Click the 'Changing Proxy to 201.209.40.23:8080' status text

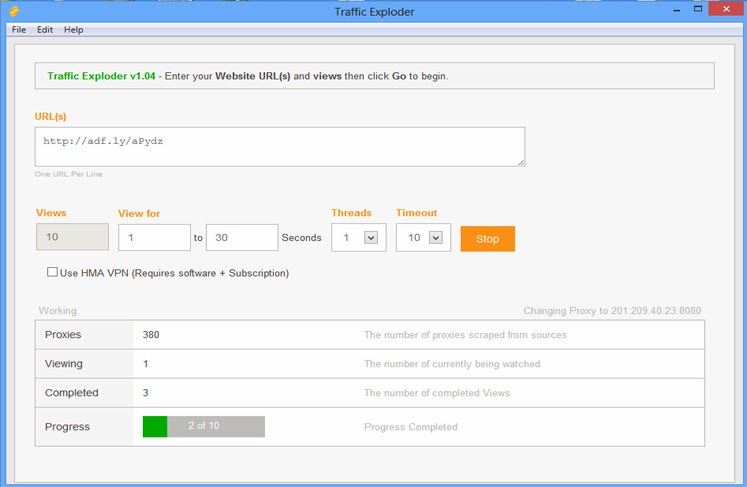coord(612,311)
